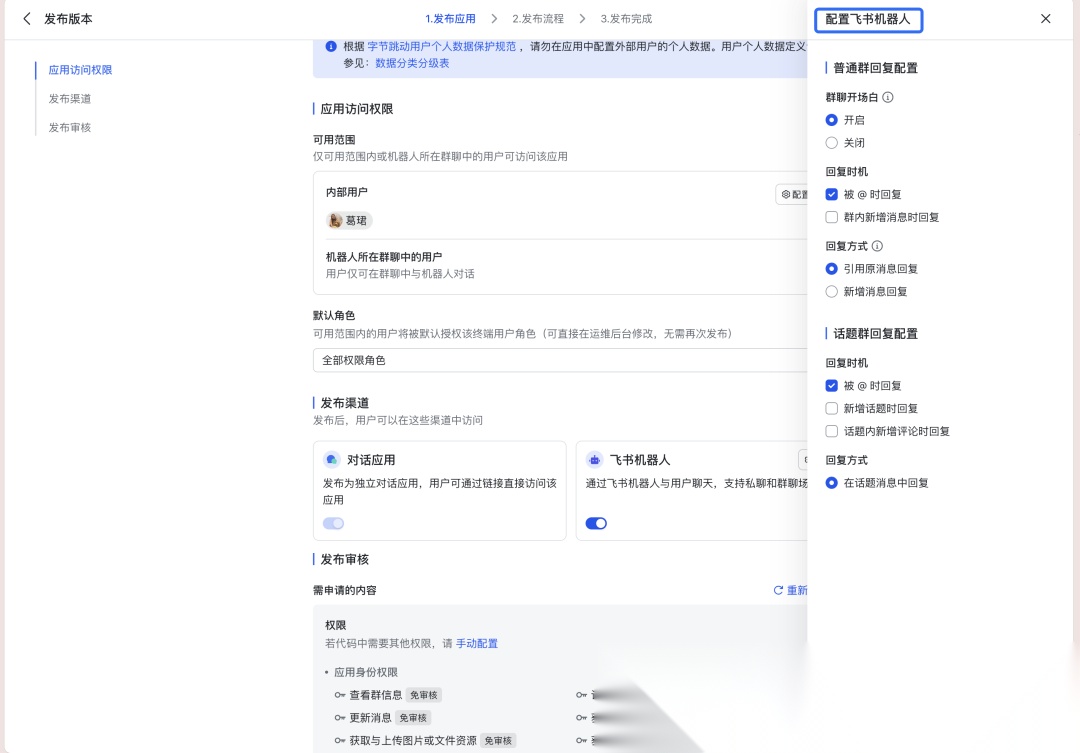Click the blue info icon in the notice banner
Viewport: 1080px width, 753px height.
coord(331,46)
